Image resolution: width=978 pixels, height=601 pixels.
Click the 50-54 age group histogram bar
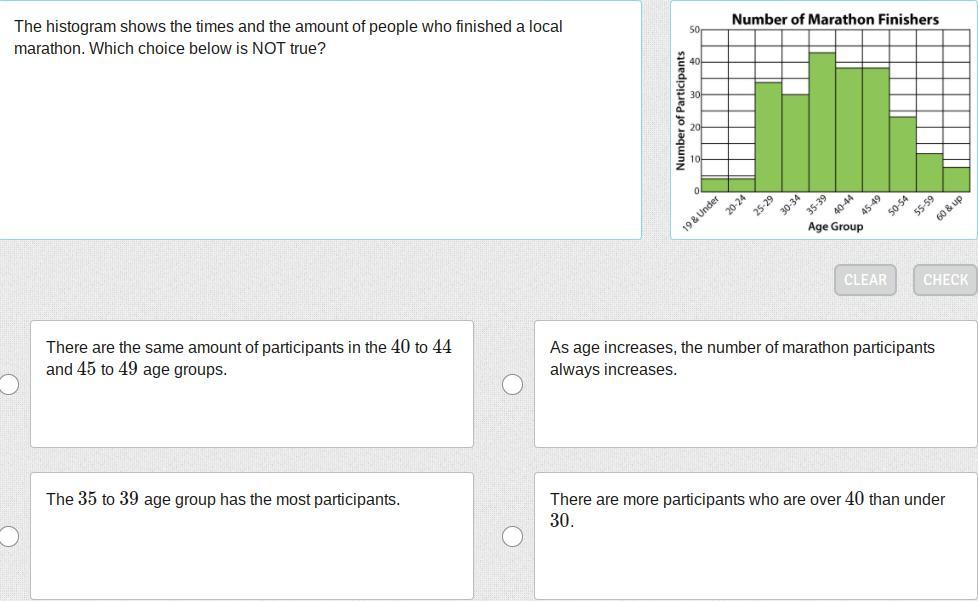point(903,154)
